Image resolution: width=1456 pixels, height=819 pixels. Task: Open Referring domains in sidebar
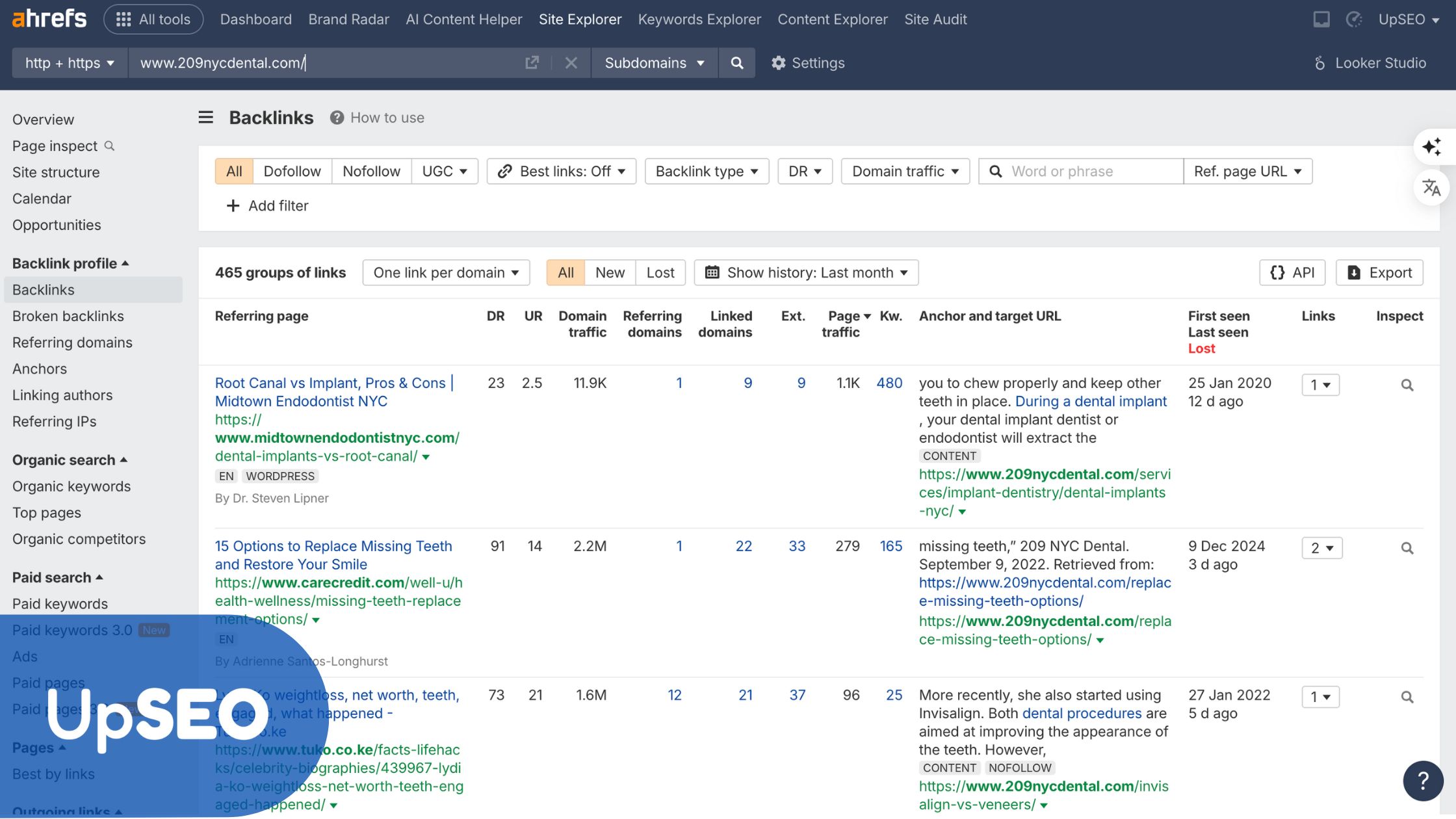click(x=72, y=343)
